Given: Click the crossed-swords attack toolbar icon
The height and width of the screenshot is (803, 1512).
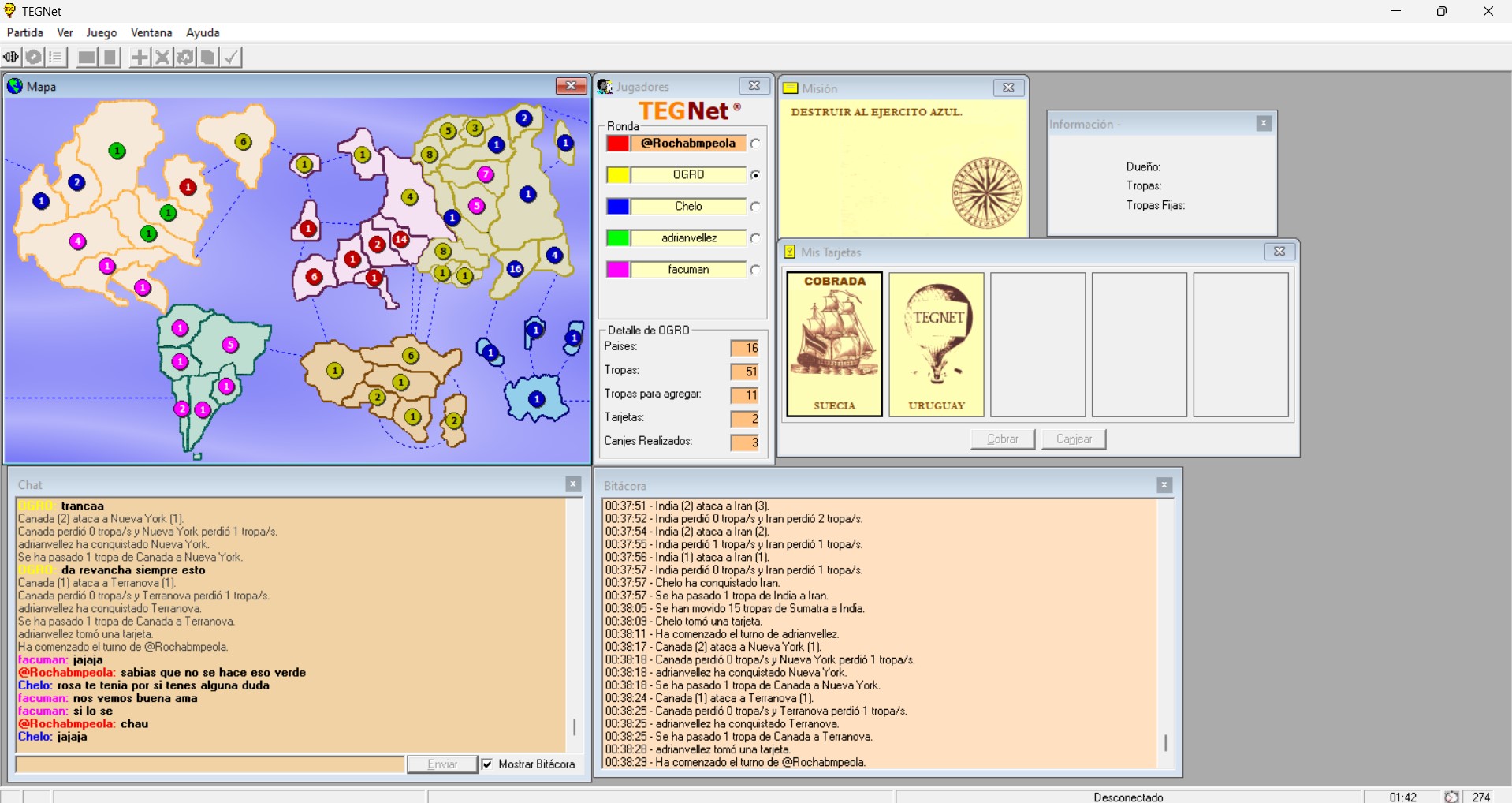Looking at the screenshot, I should click(162, 57).
